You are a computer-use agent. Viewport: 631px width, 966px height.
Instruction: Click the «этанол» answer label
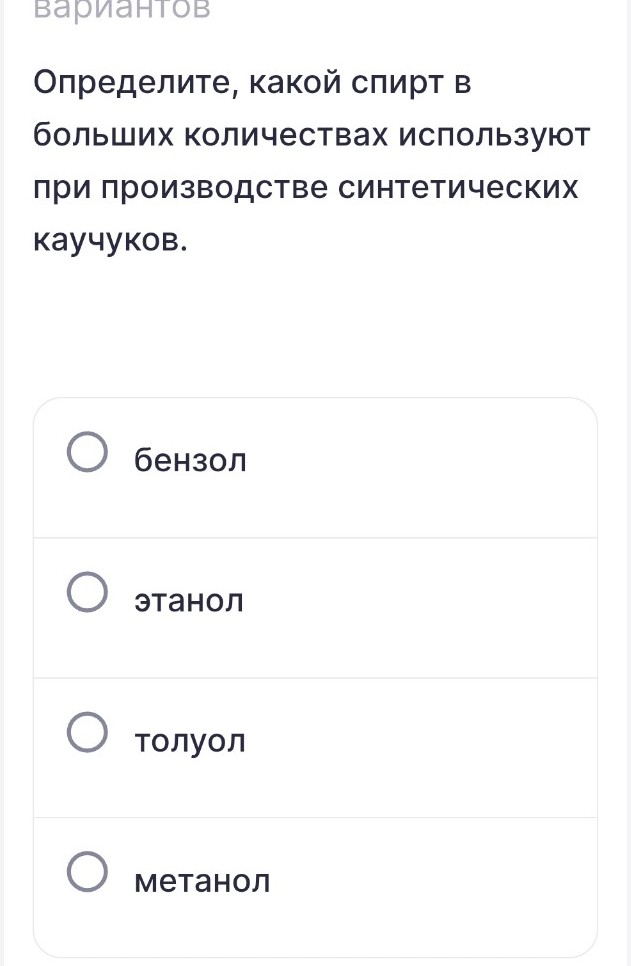click(188, 600)
